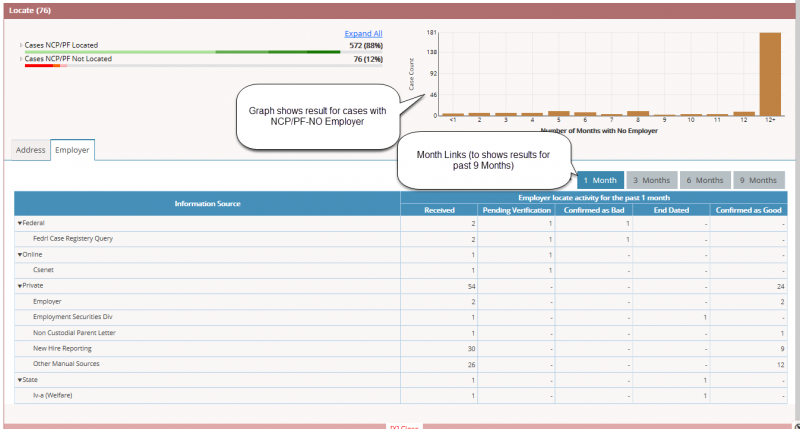Select the Employer tab

pos(72,150)
